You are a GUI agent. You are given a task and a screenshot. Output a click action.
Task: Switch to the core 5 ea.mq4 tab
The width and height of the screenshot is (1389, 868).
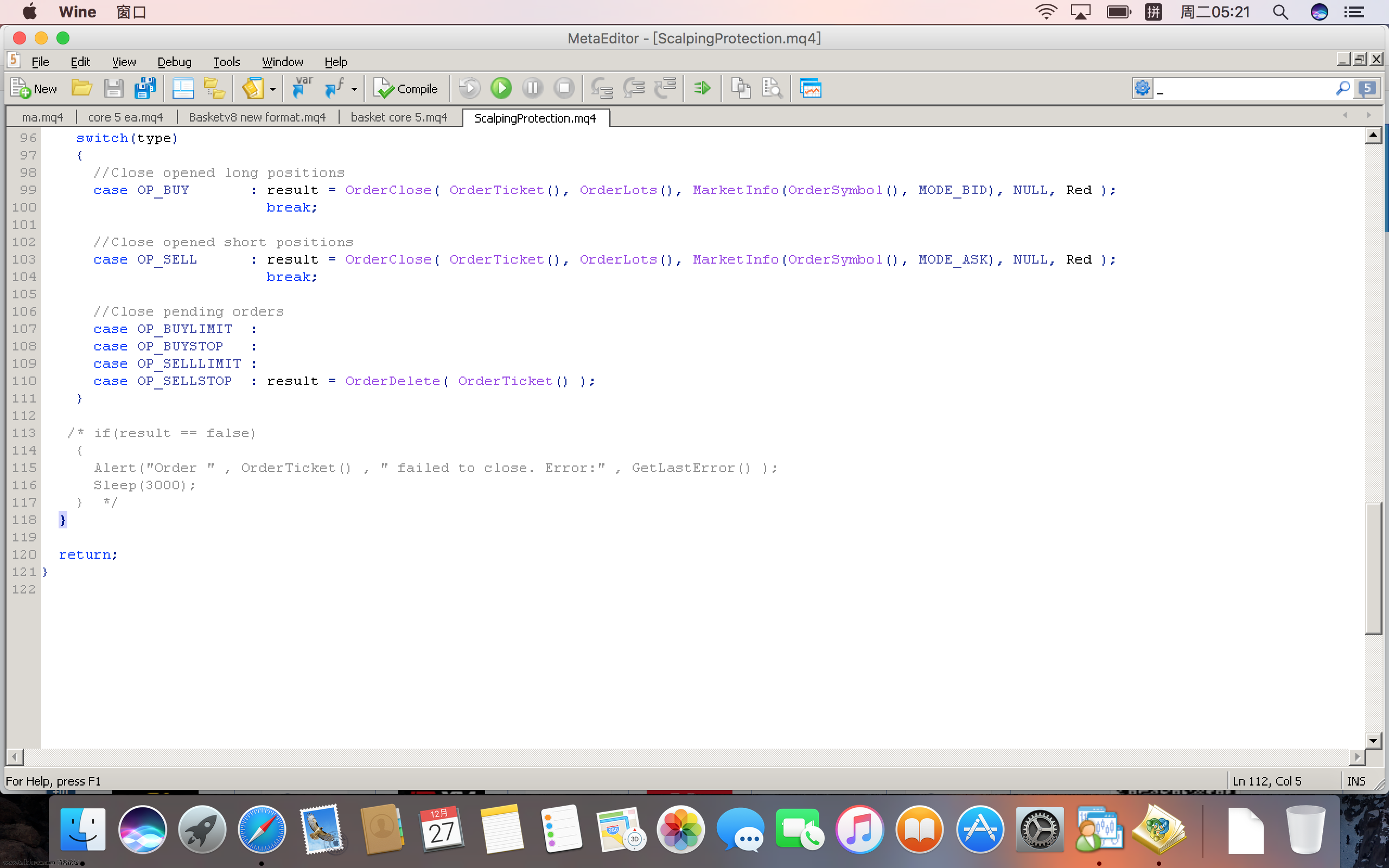pos(126,117)
